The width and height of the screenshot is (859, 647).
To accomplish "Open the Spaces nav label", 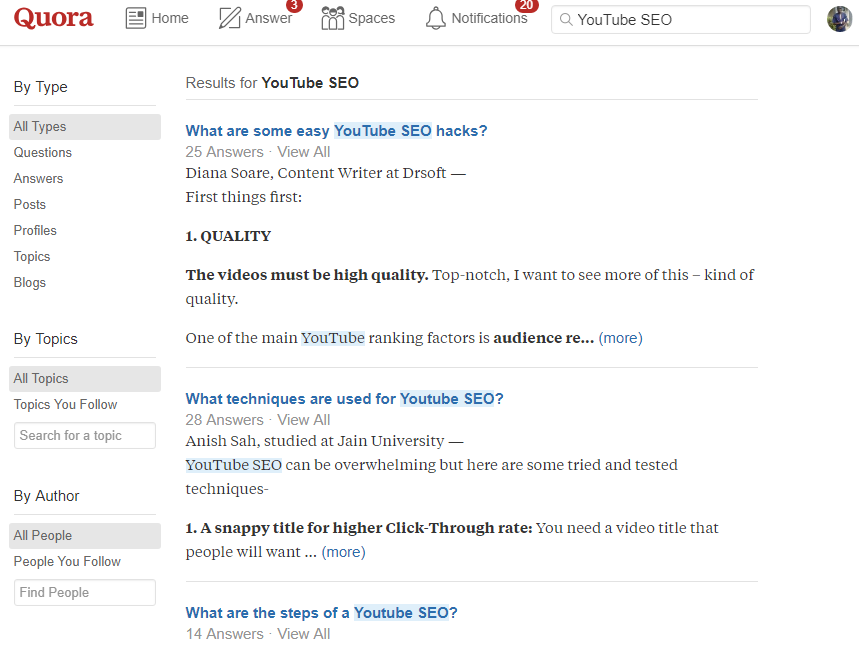I will click(x=371, y=18).
